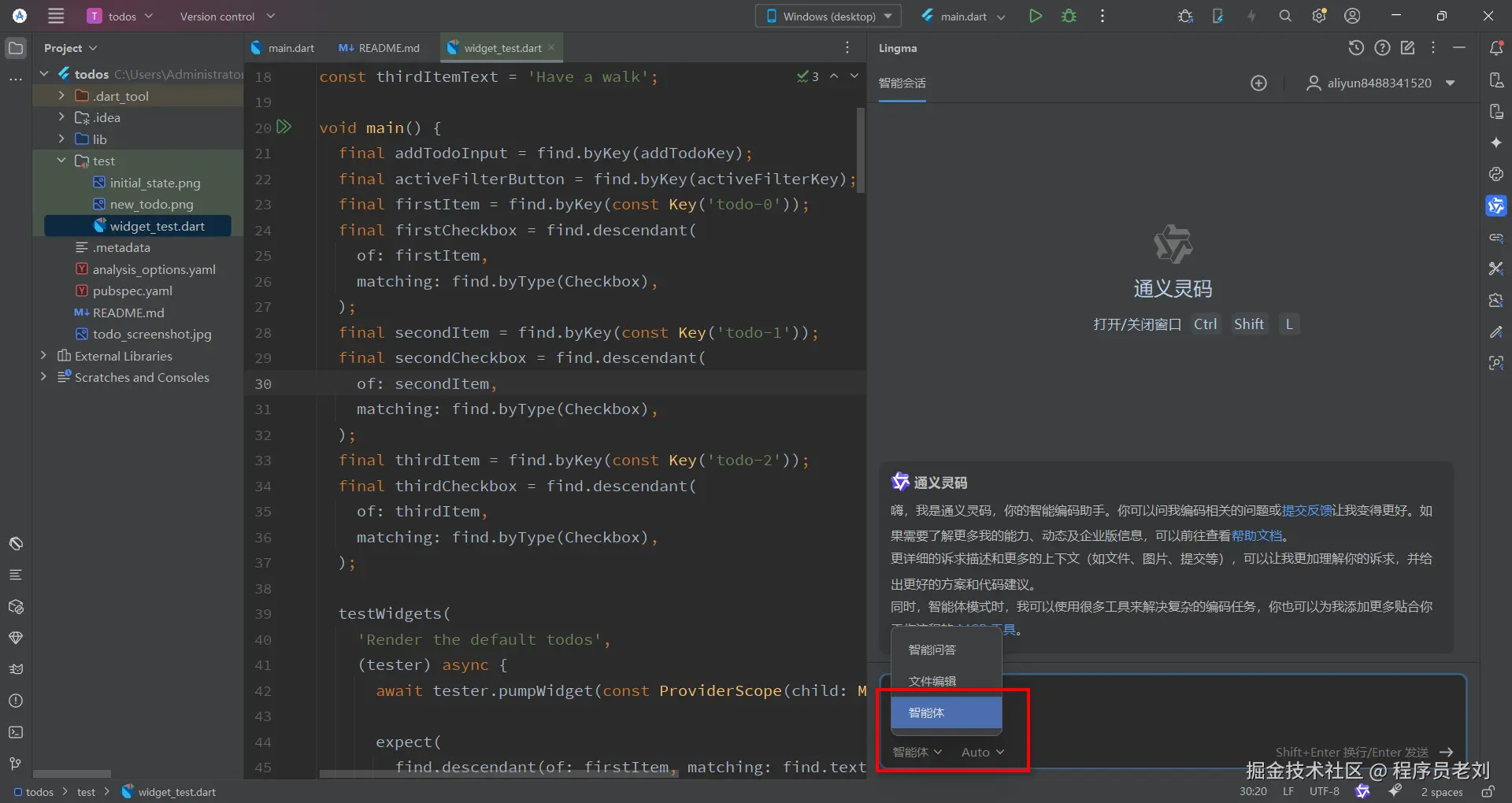The width and height of the screenshot is (1512, 803).
Task: Open the Version control dropdown
Action: tap(227, 16)
